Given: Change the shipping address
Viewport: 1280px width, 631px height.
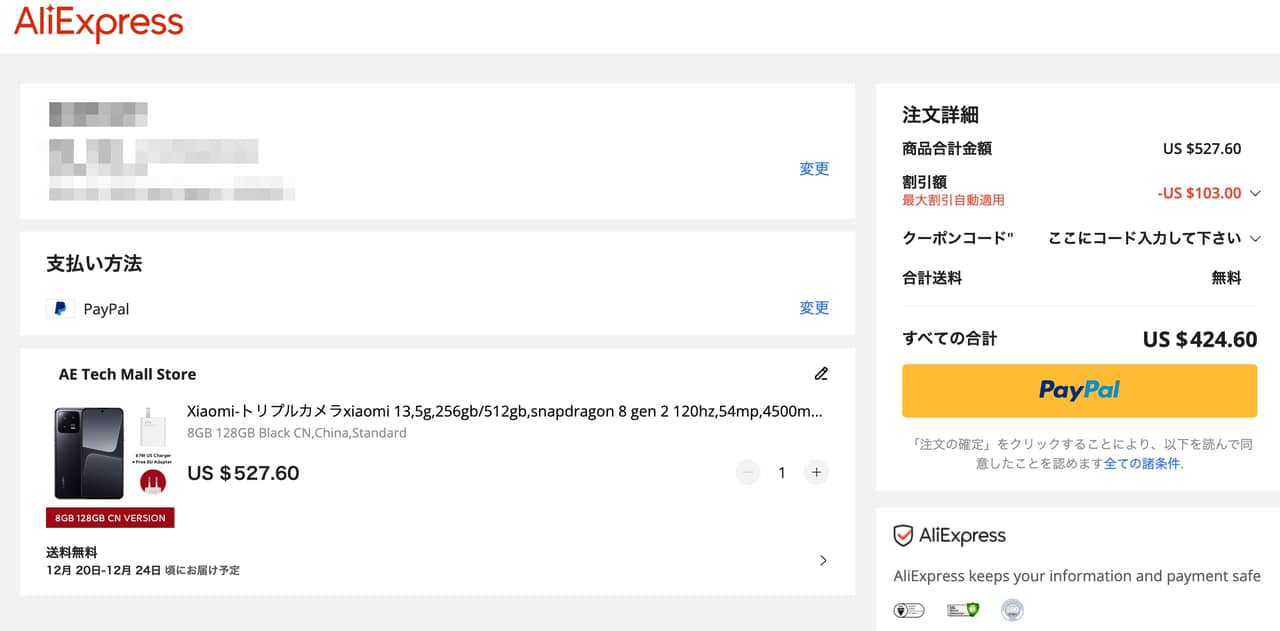Looking at the screenshot, I should click(814, 169).
